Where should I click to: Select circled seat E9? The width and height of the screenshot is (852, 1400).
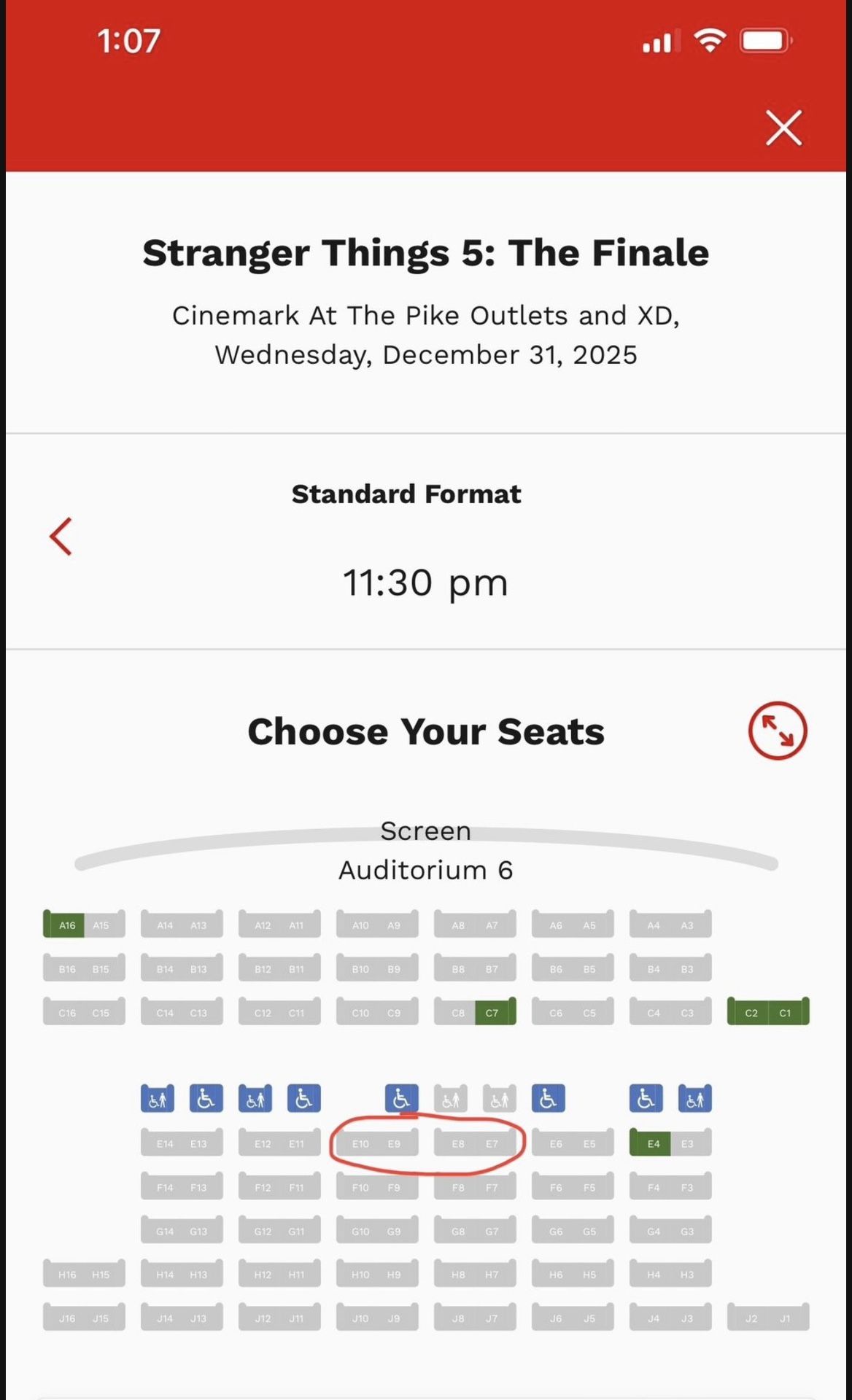pyautogui.click(x=394, y=1143)
